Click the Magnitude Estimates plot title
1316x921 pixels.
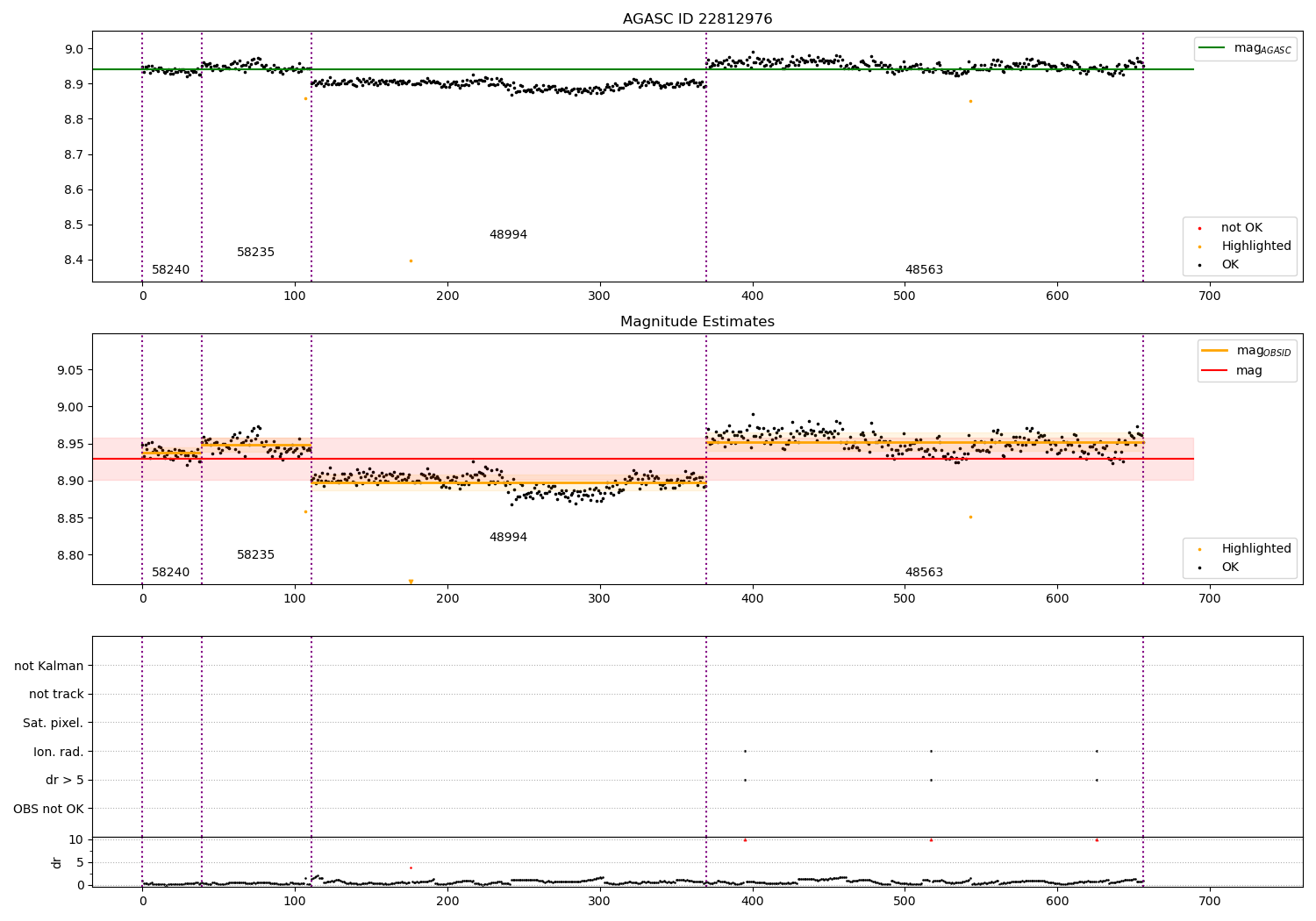pyautogui.click(x=697, y=322)
